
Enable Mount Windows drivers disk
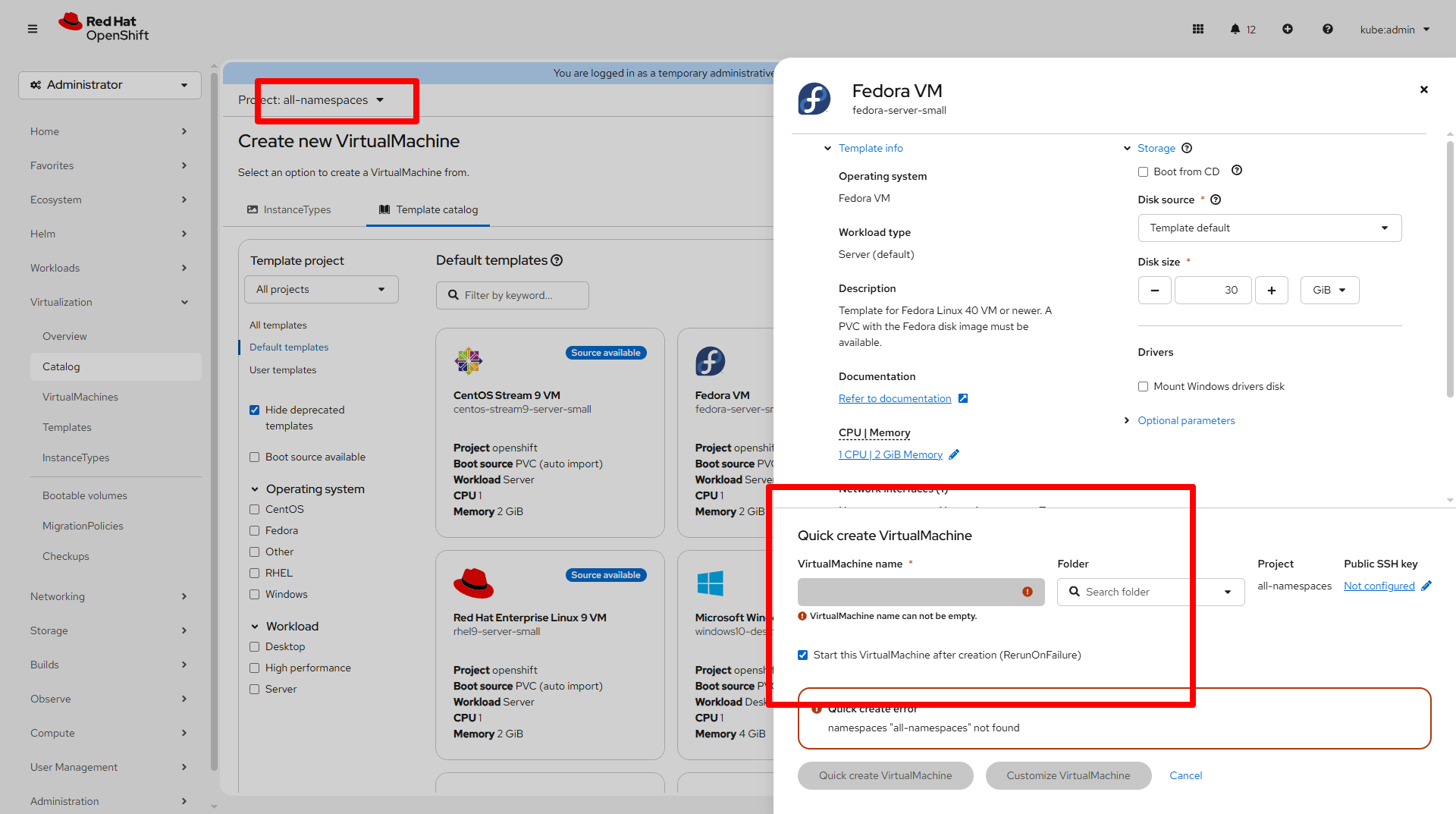(1143, 386)
